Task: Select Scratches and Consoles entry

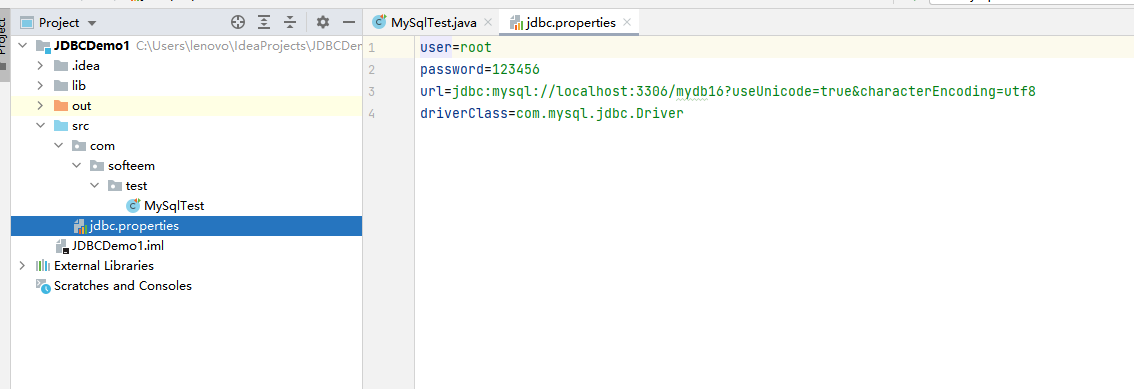Action: click(x=123, y=286)
